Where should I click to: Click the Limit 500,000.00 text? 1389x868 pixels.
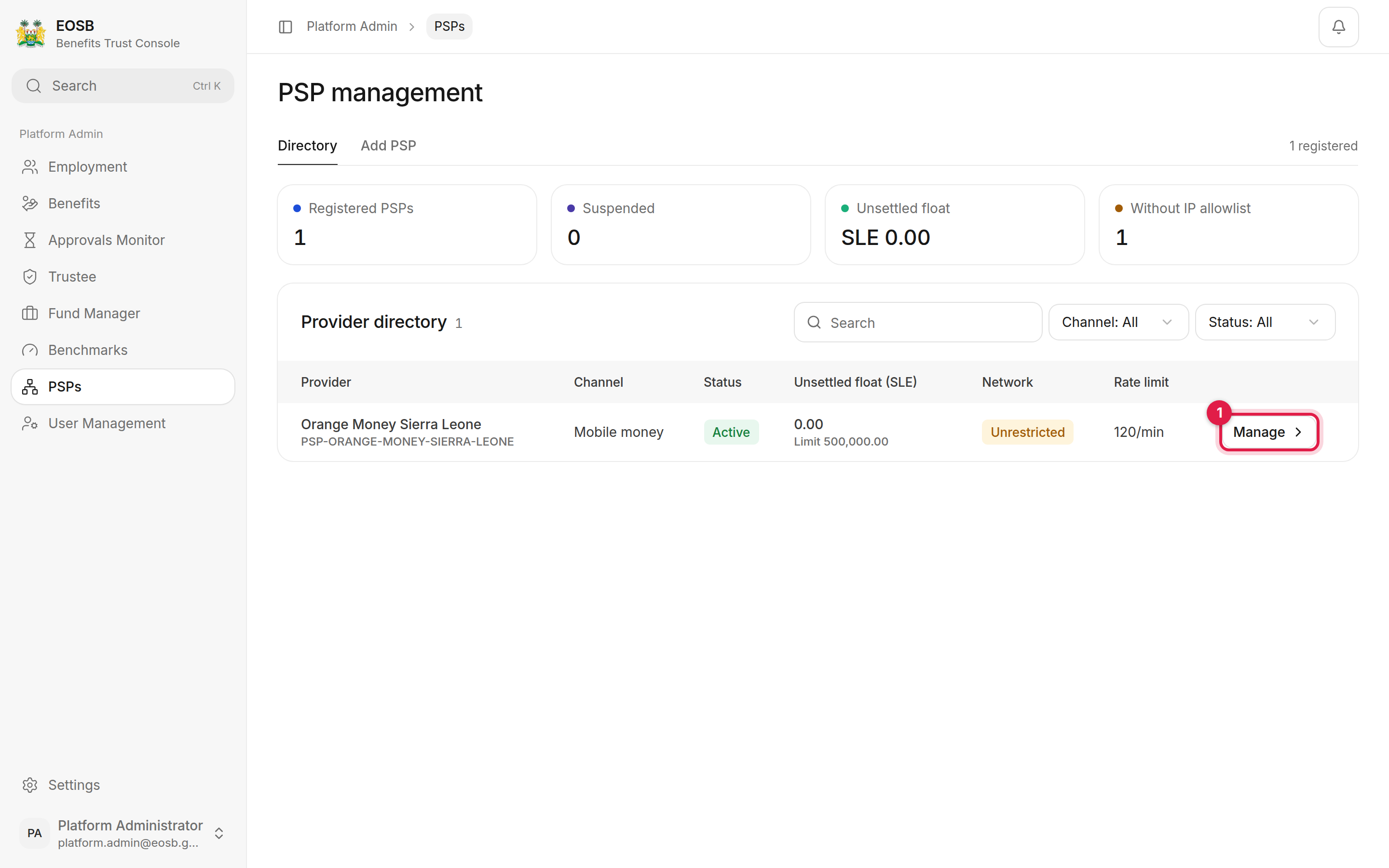841,441
